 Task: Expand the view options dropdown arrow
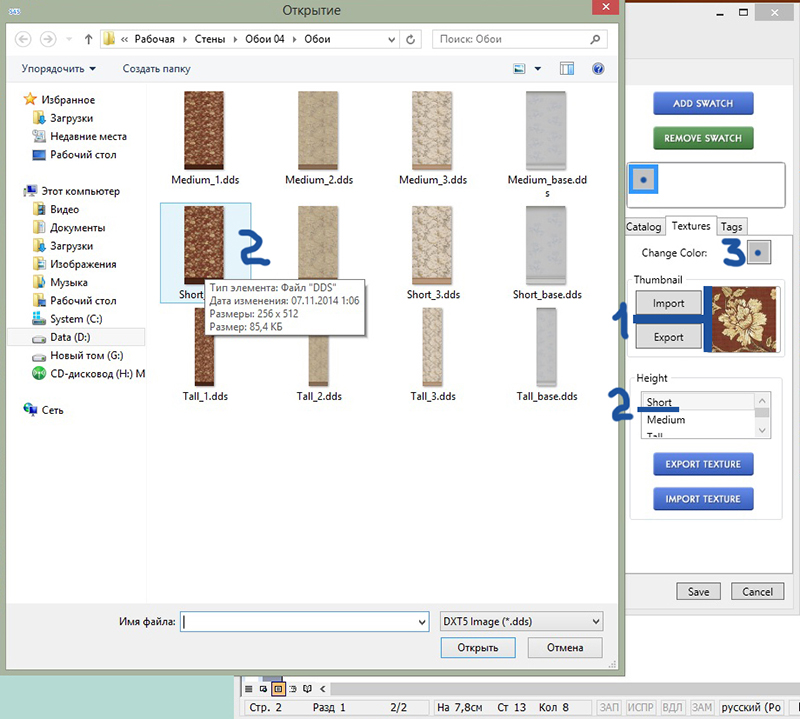click(x=538, y=69)
